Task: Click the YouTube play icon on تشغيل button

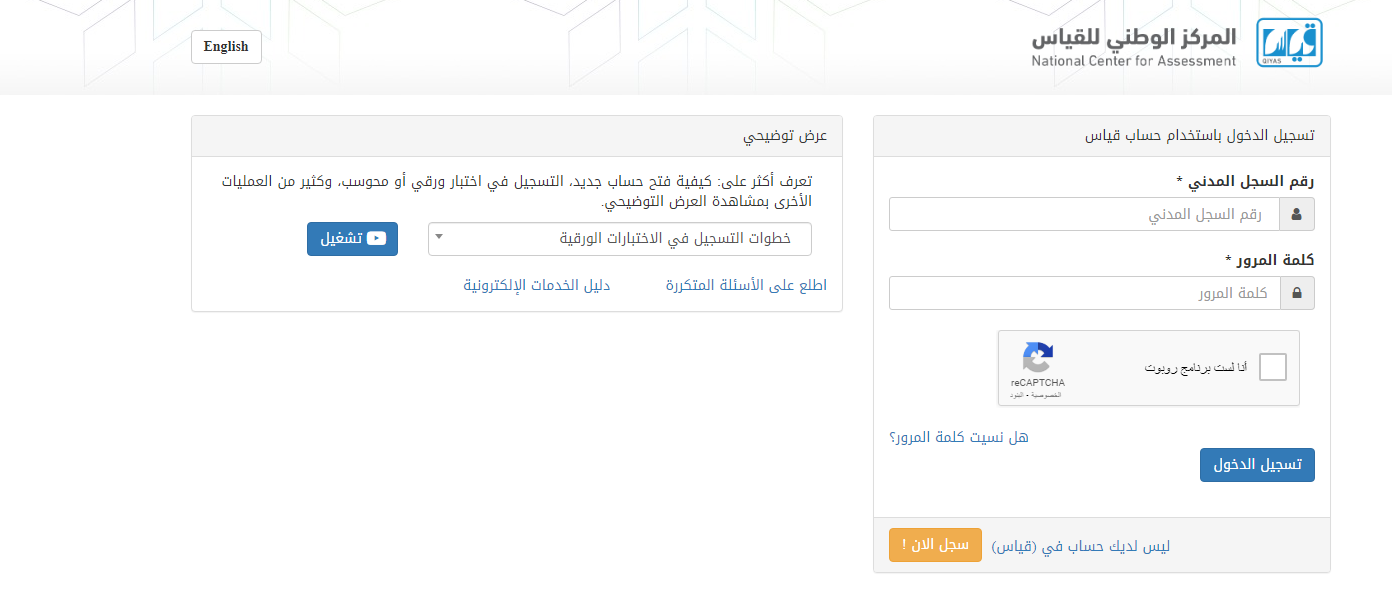Action: (376, 239)
